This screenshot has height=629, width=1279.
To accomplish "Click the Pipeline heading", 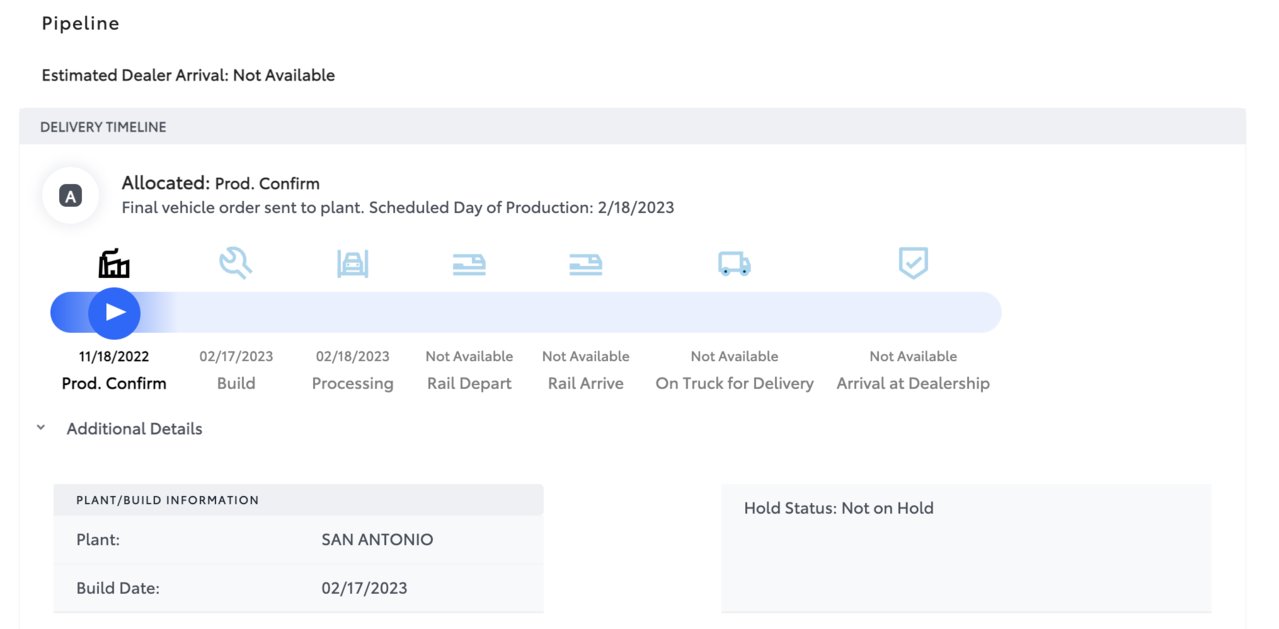I will [x=80, y=24].
